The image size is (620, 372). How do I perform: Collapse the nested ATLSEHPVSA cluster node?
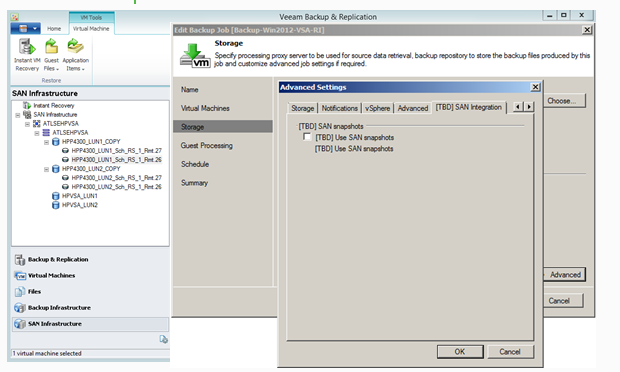pos(37,133)
